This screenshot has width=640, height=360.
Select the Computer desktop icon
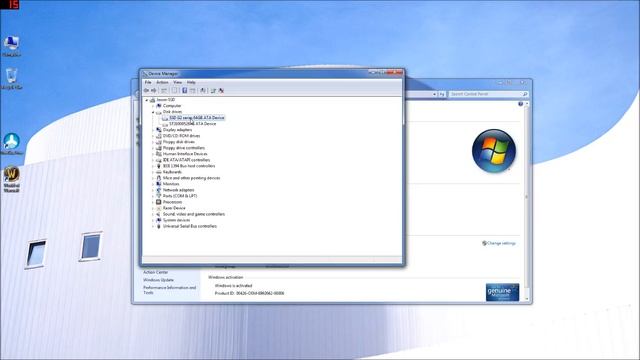point(11,46)
